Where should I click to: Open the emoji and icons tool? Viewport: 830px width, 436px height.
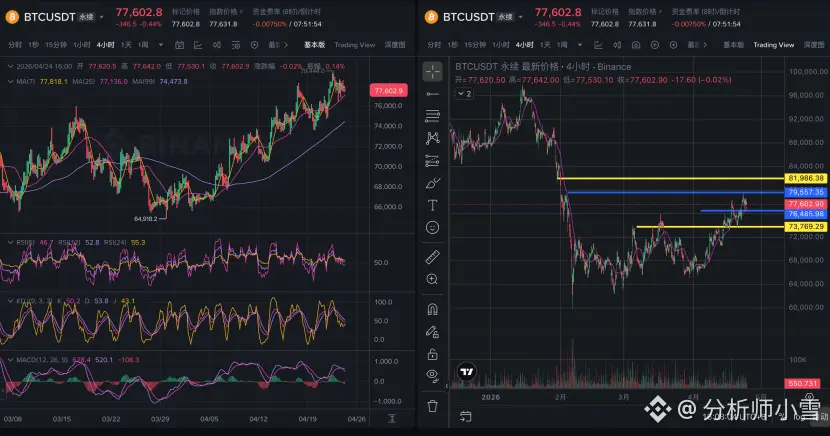[432, 228]
